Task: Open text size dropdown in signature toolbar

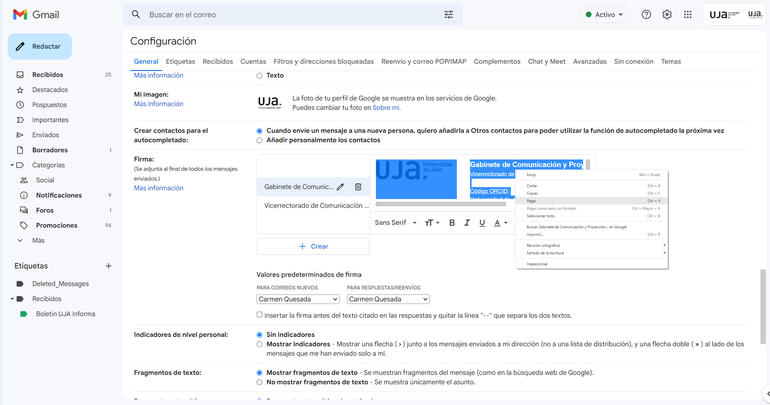Action: point(432,223)
